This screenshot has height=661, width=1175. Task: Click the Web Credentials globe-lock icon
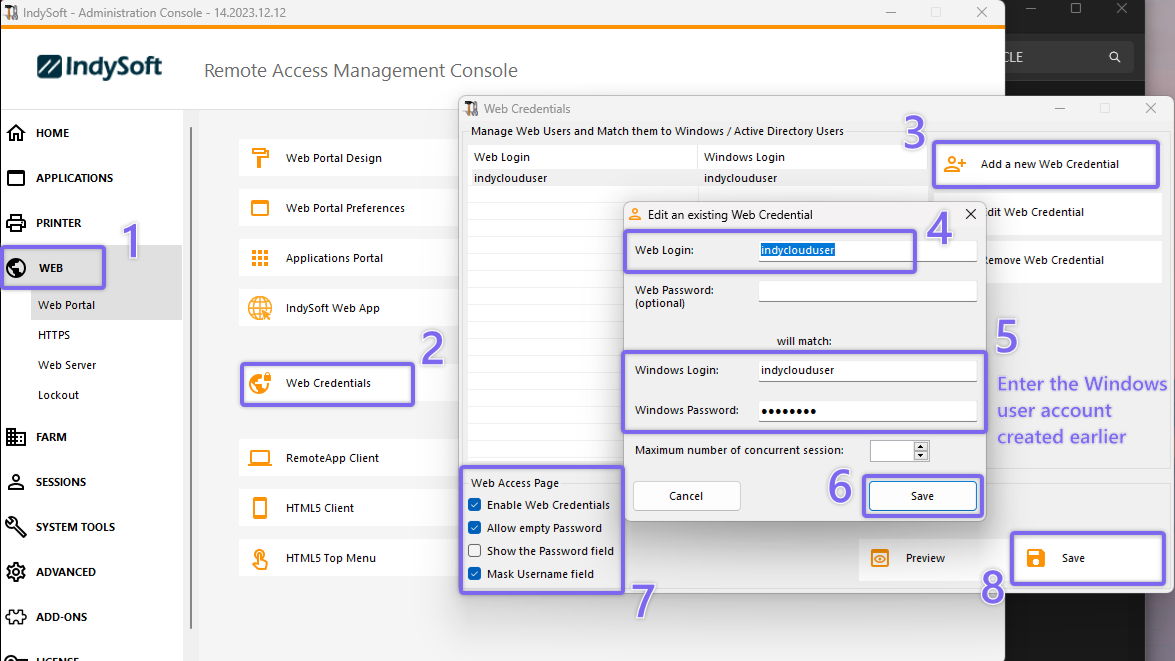click(x=260, y=383)
